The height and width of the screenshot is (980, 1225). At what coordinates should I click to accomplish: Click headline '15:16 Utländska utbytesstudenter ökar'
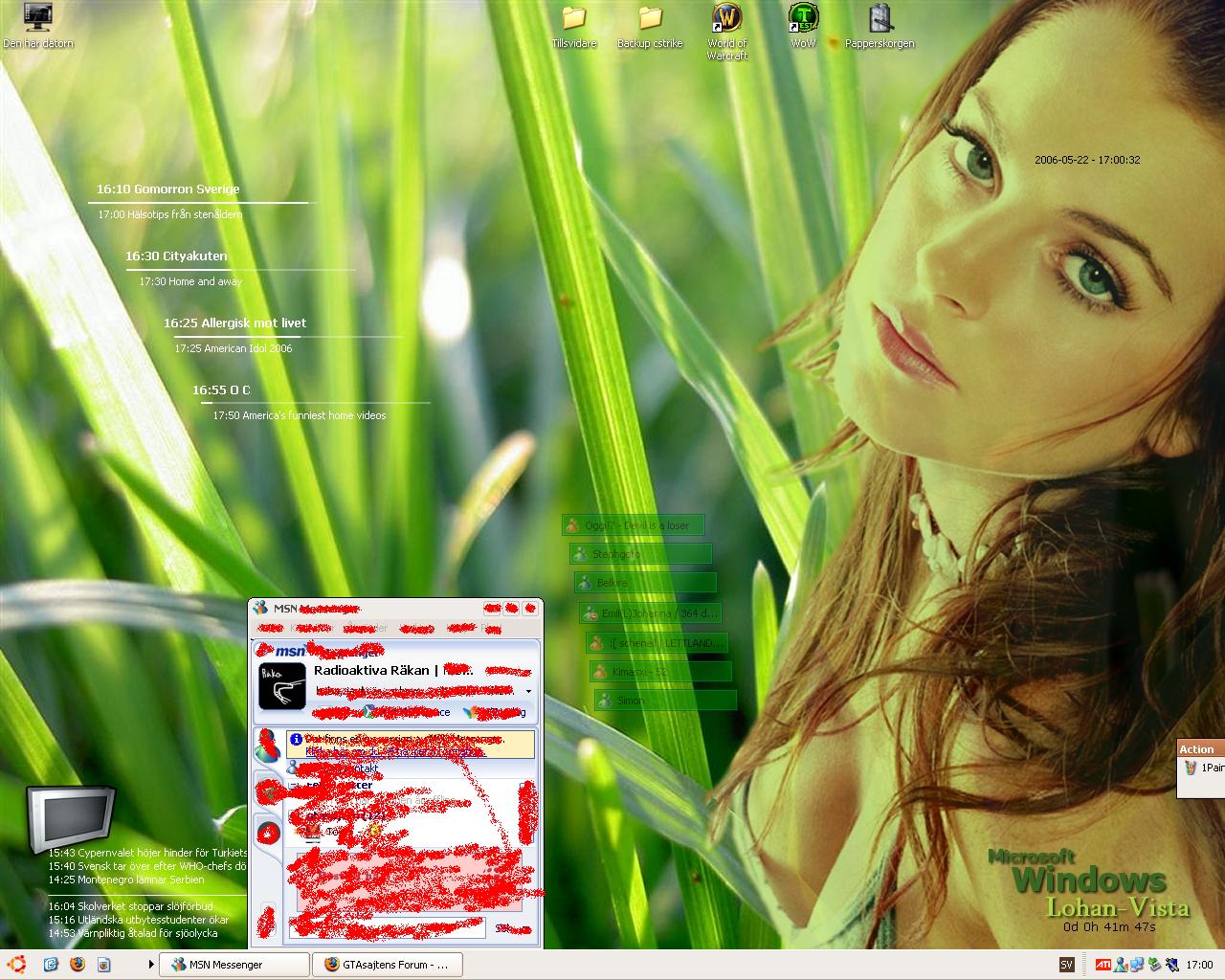pyautogui.click(x=139, y=920)
